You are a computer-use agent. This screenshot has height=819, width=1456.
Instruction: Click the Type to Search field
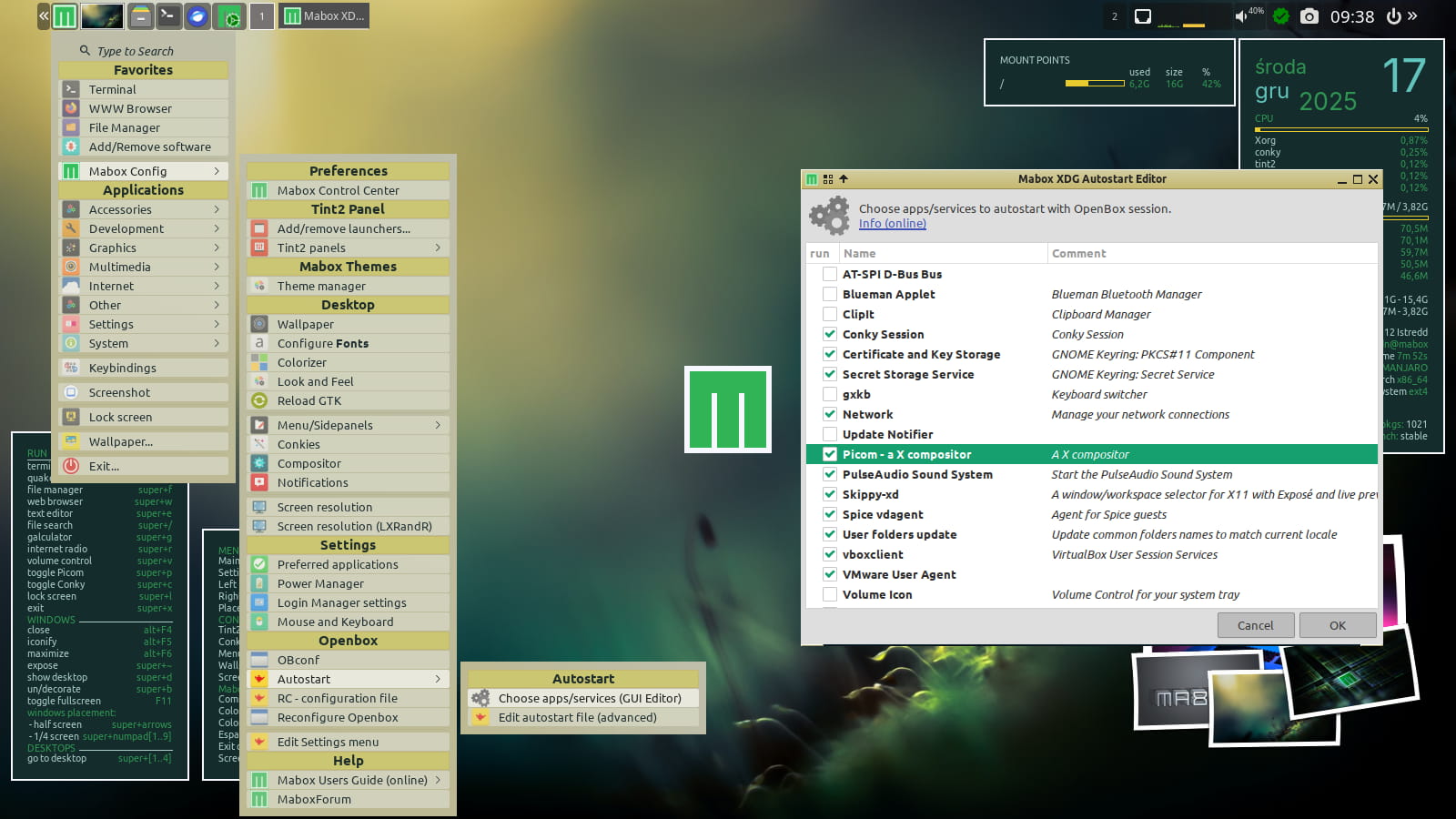coord(136,52)
